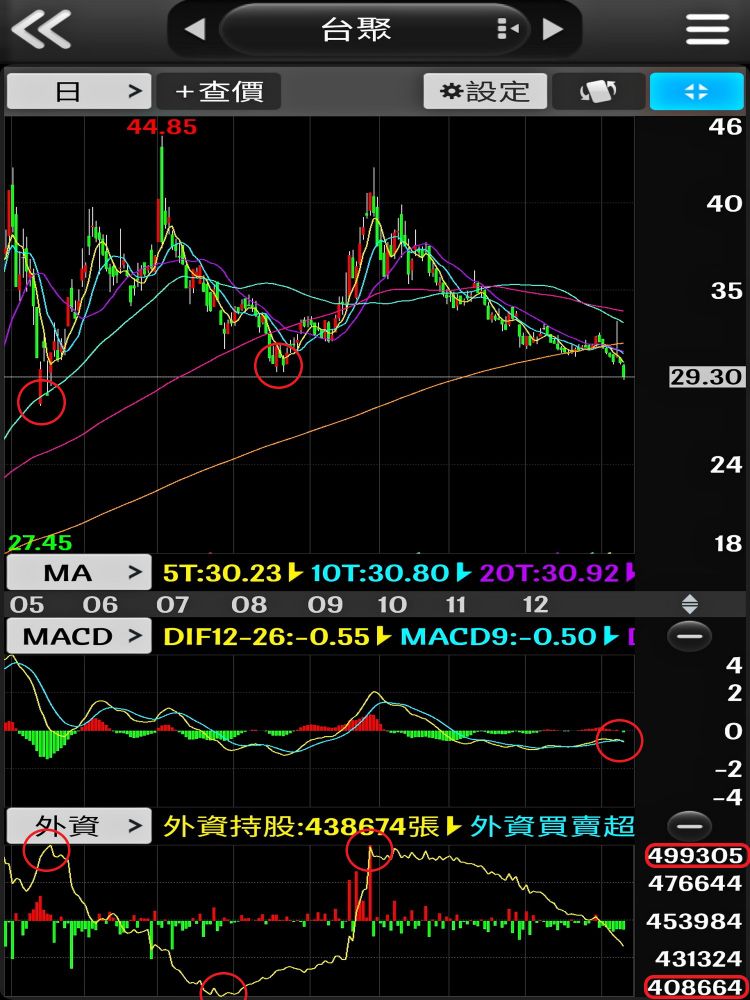The width and height of the screenshot is (750, 1000).
Task: Open the 日 period dropdown
Action: point(79,92)
